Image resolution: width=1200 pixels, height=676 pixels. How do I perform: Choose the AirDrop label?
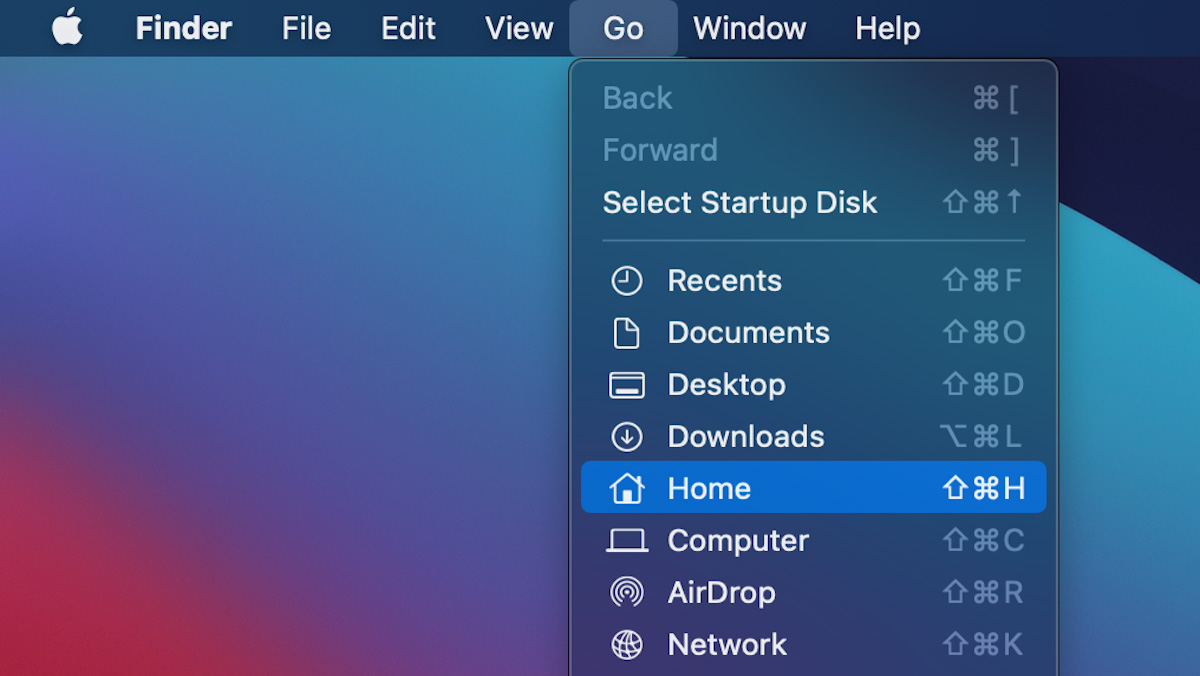[x=721, y=593]
